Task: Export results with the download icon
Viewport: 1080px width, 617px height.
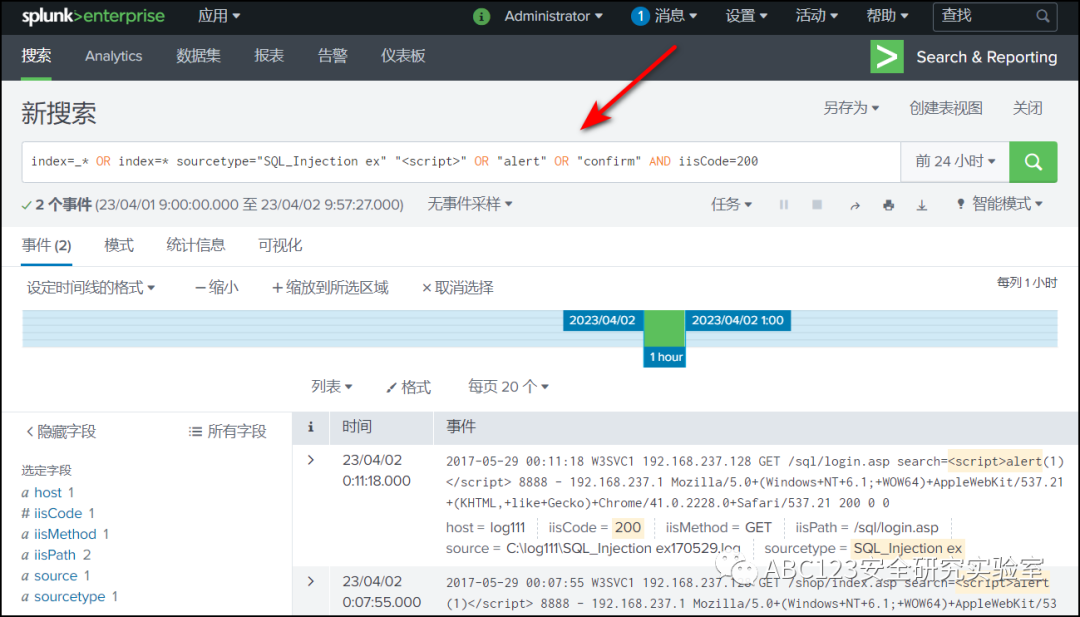Action: [x=922, y=205]
